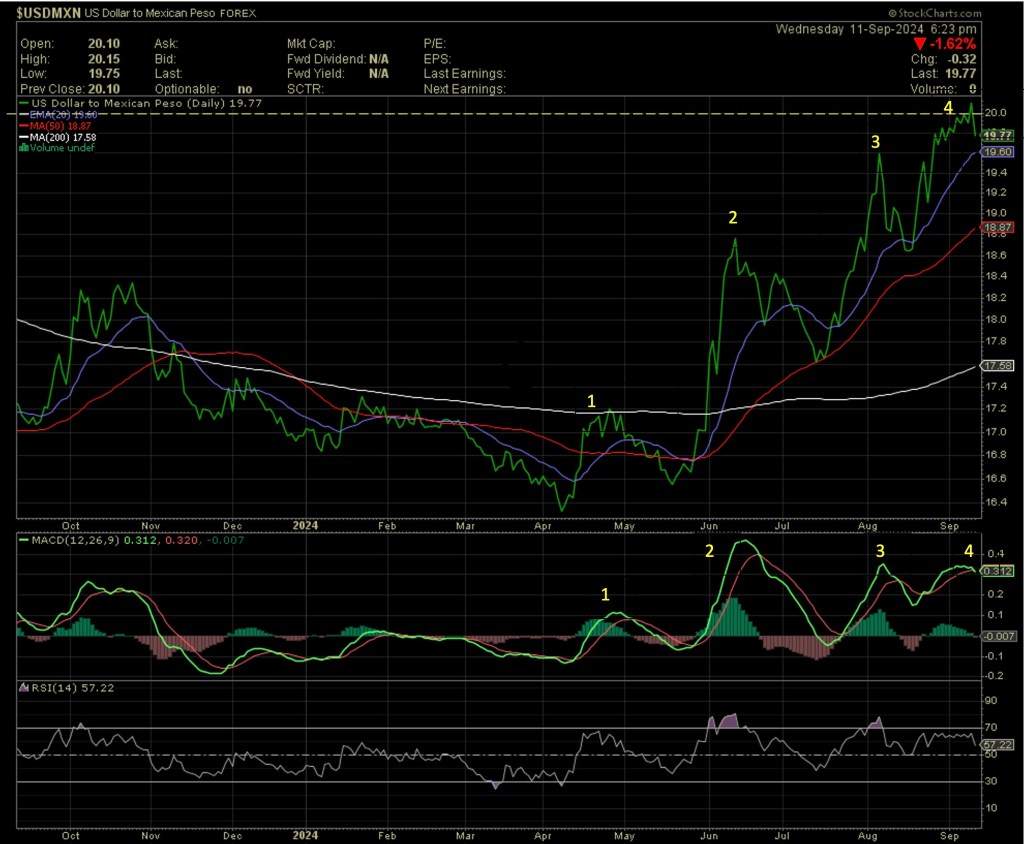Image resolution: width=1024 pixels, height=844 pixels.
Task: Click the 19.77 last price axis tag
Action: (x=999, y=134)
